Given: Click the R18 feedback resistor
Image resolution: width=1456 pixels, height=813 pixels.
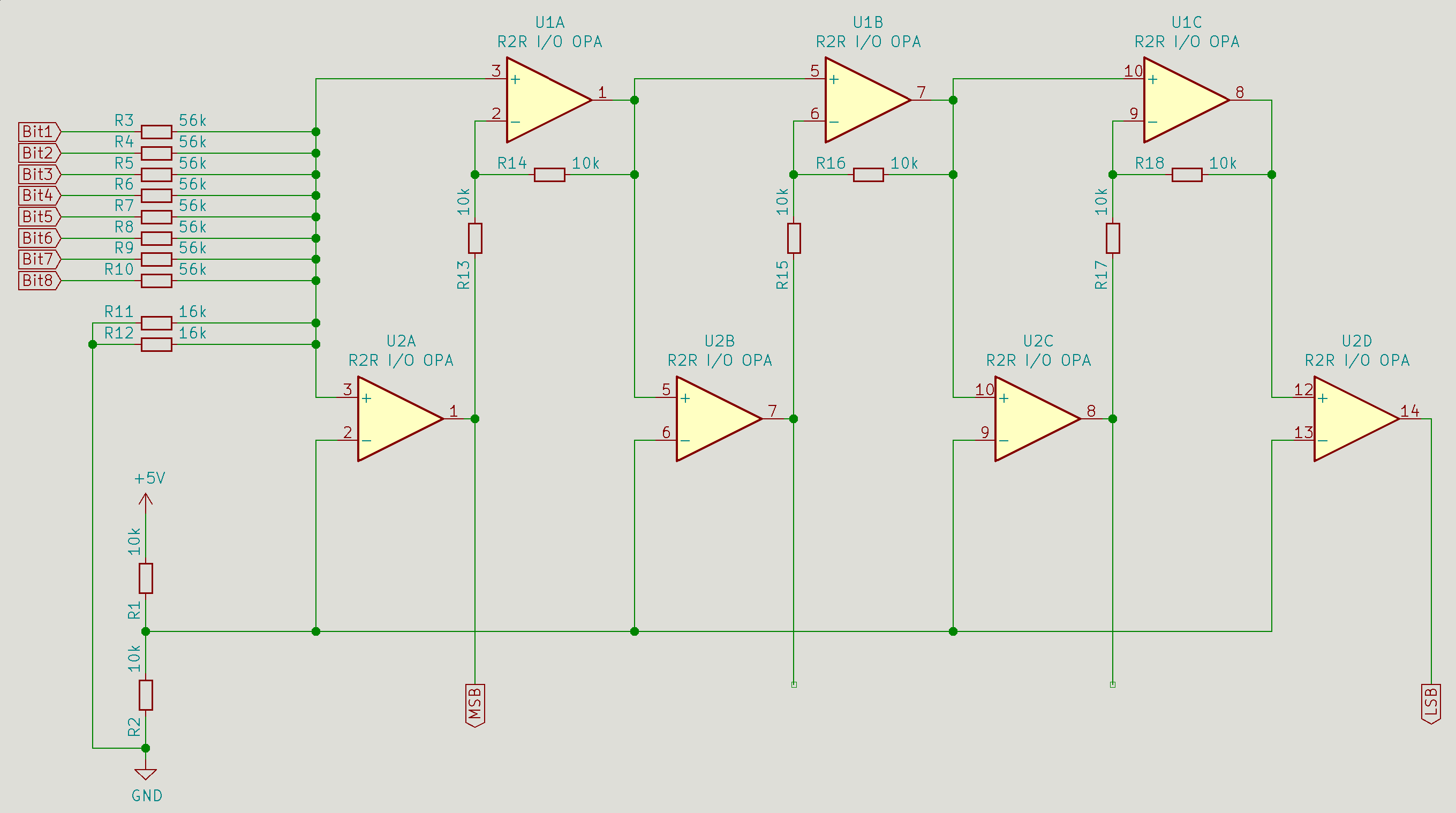Looking at the screenshot, I should (1187, 175).
